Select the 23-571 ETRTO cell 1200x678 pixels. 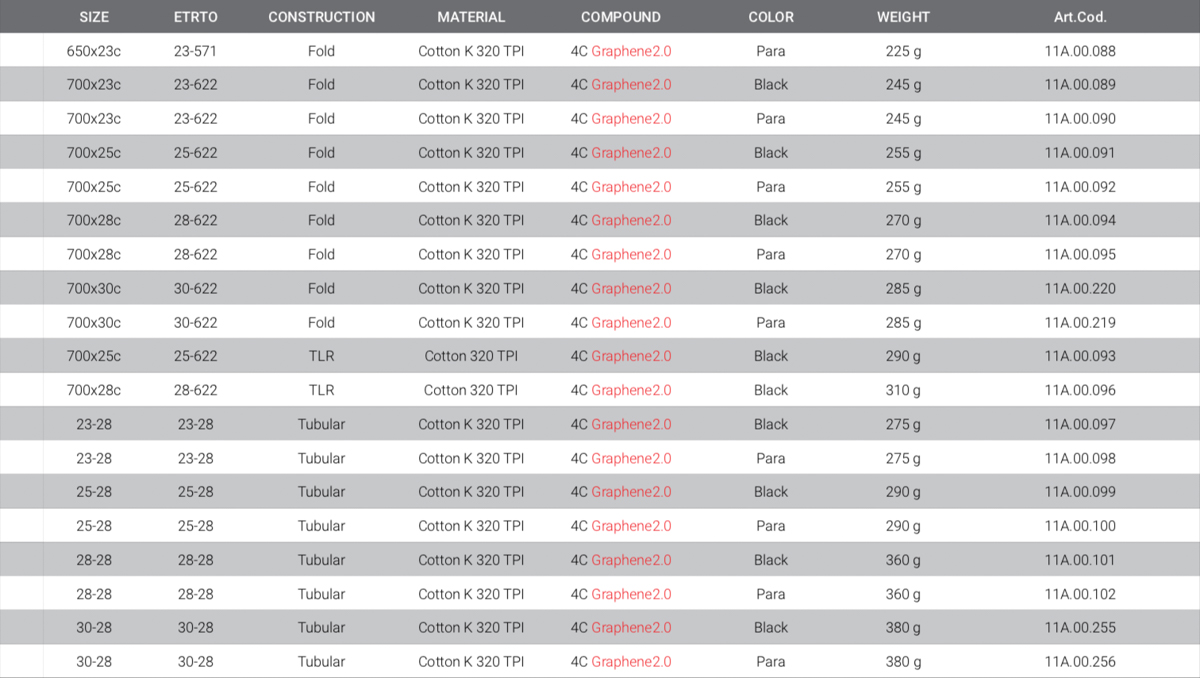coord(196,51)
